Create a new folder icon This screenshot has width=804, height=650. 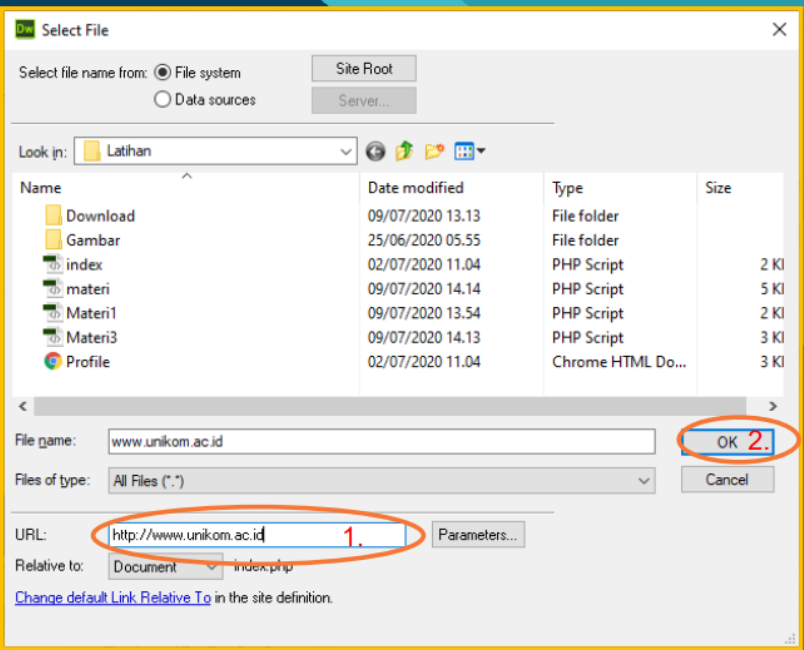pos(434,152)
